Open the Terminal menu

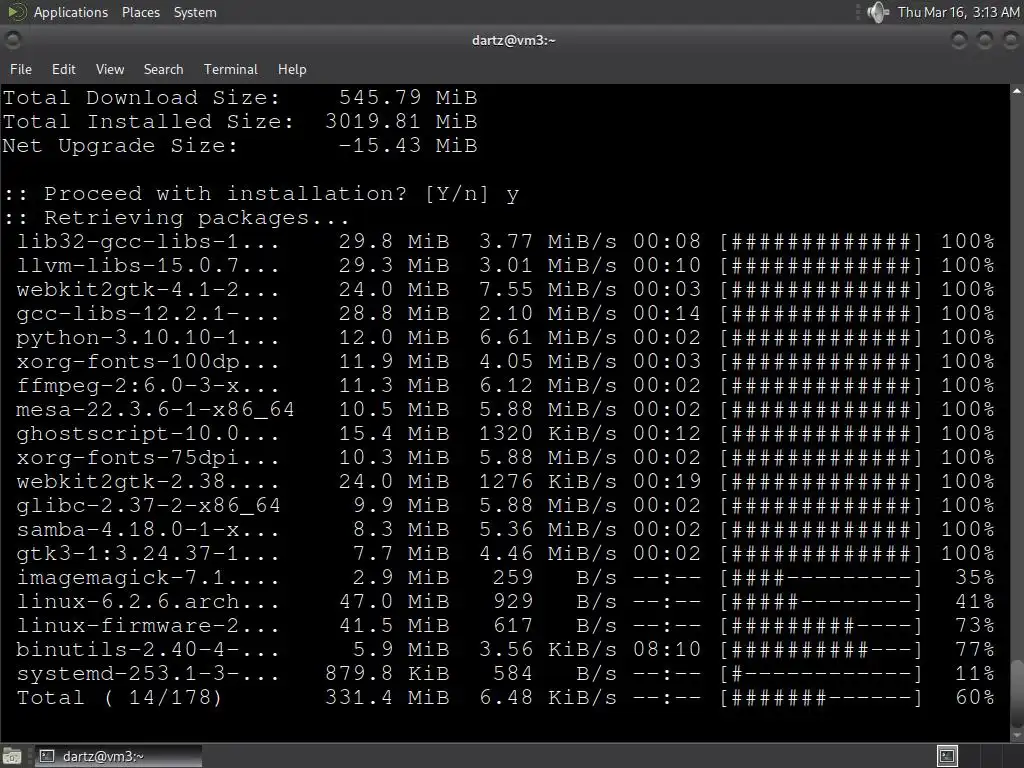(231, 69)
